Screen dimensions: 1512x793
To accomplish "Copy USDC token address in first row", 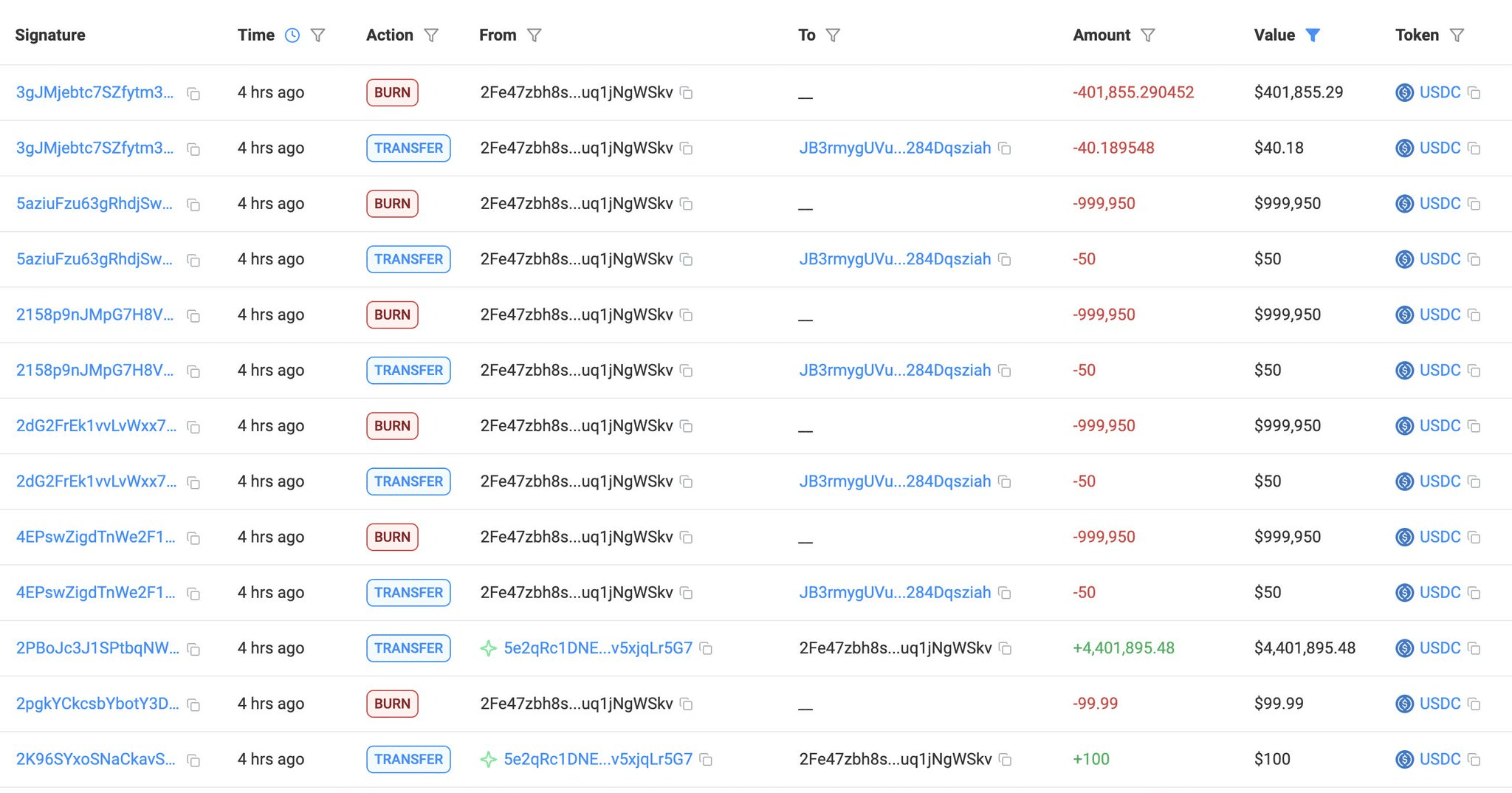I will pyautogui.click(x=1474, y=93).
